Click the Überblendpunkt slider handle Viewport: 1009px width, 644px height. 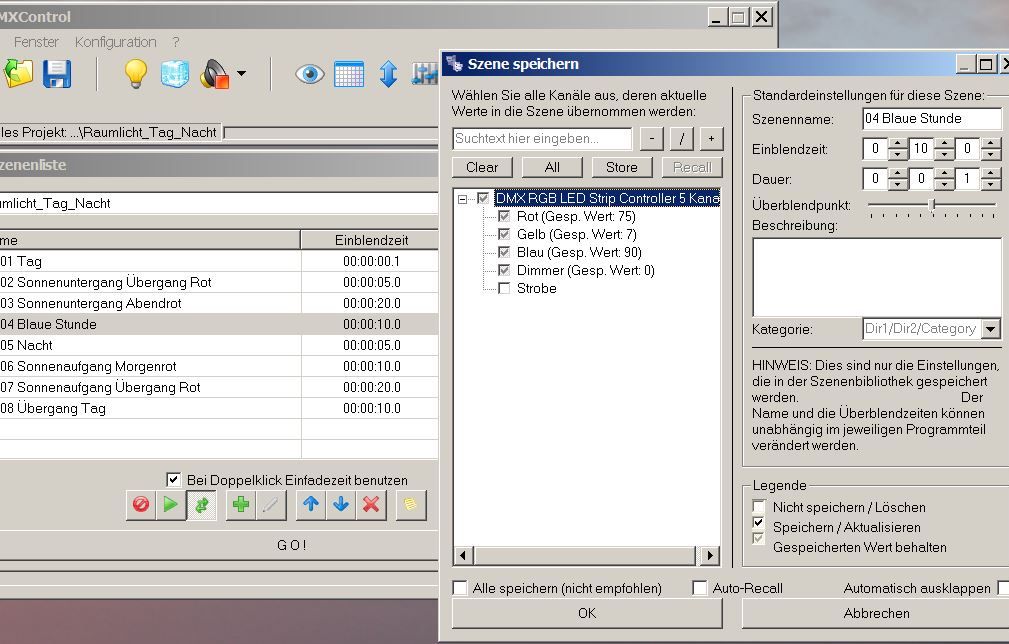pyautogui.click(x=932, y=205)
